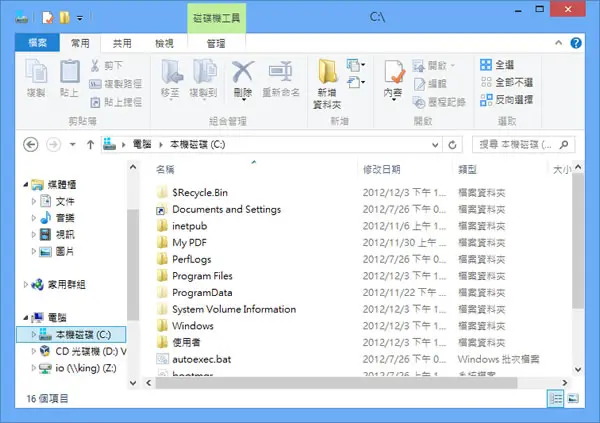The width and height of the screenshot is (600, 423).
Task: Click the refresh icon beside address bar
Action: 452,145
